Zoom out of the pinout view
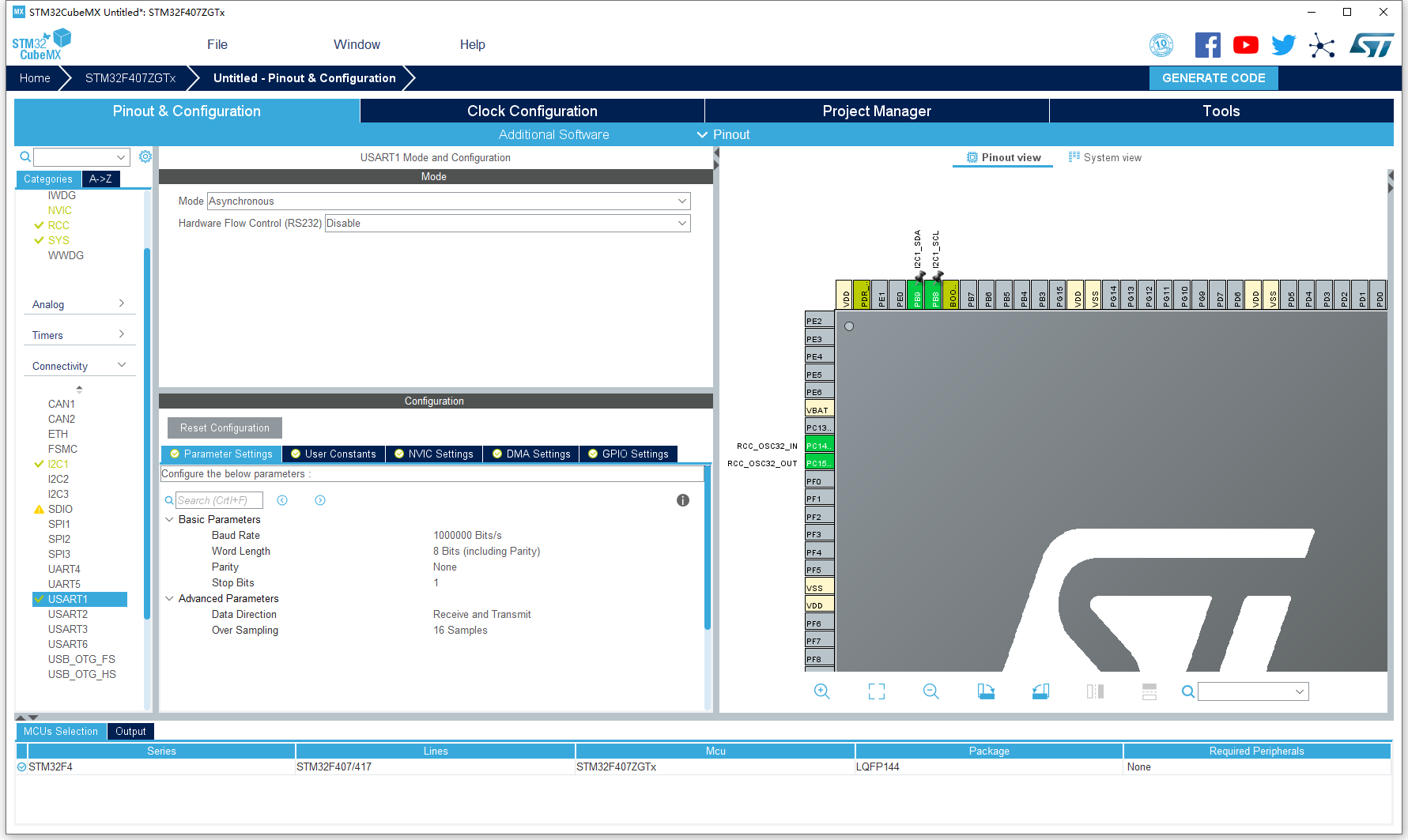Screen dimensions: 1408x840 coord(931,691)
